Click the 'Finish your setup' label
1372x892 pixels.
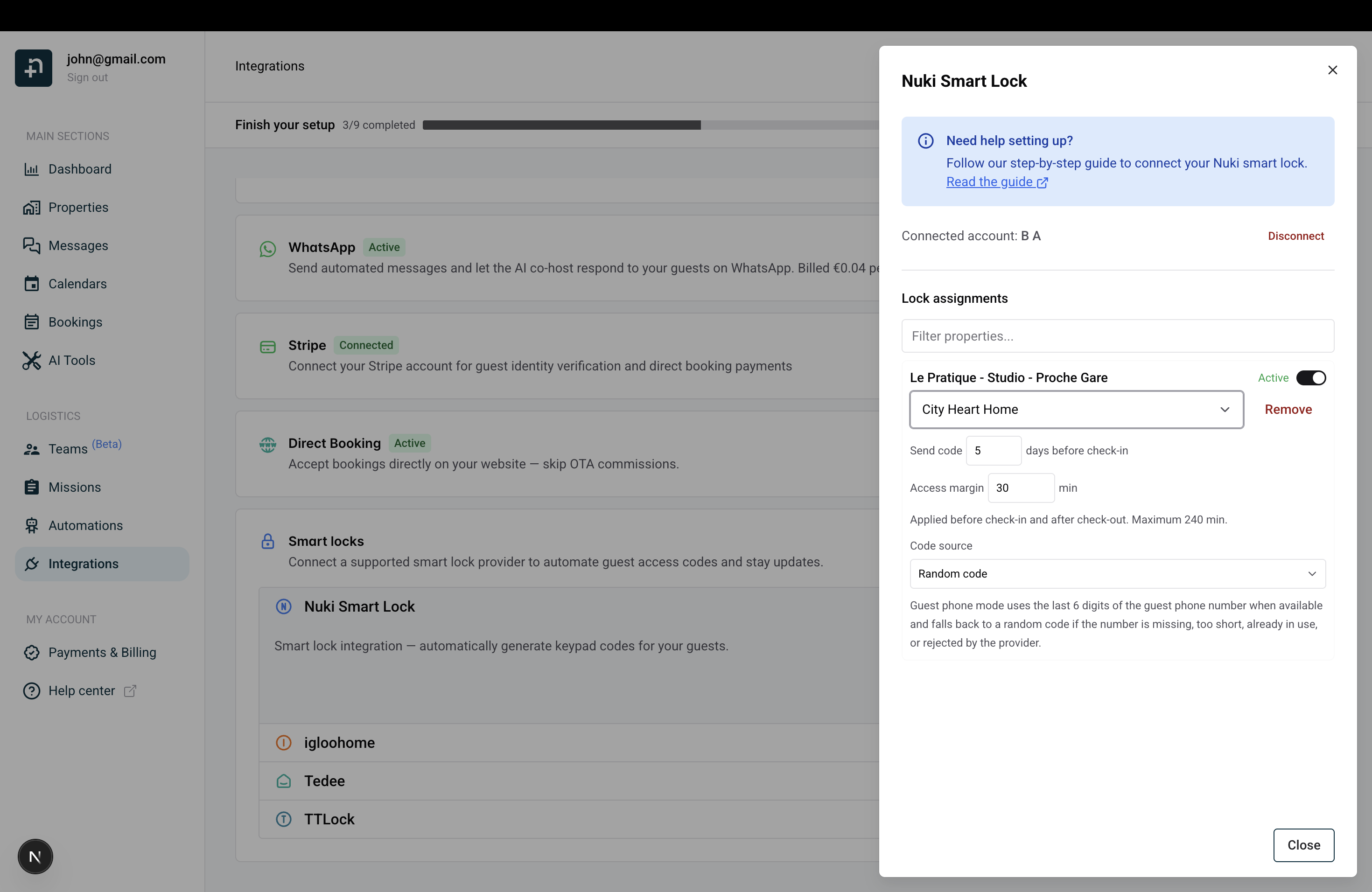[x=285, y=125]
